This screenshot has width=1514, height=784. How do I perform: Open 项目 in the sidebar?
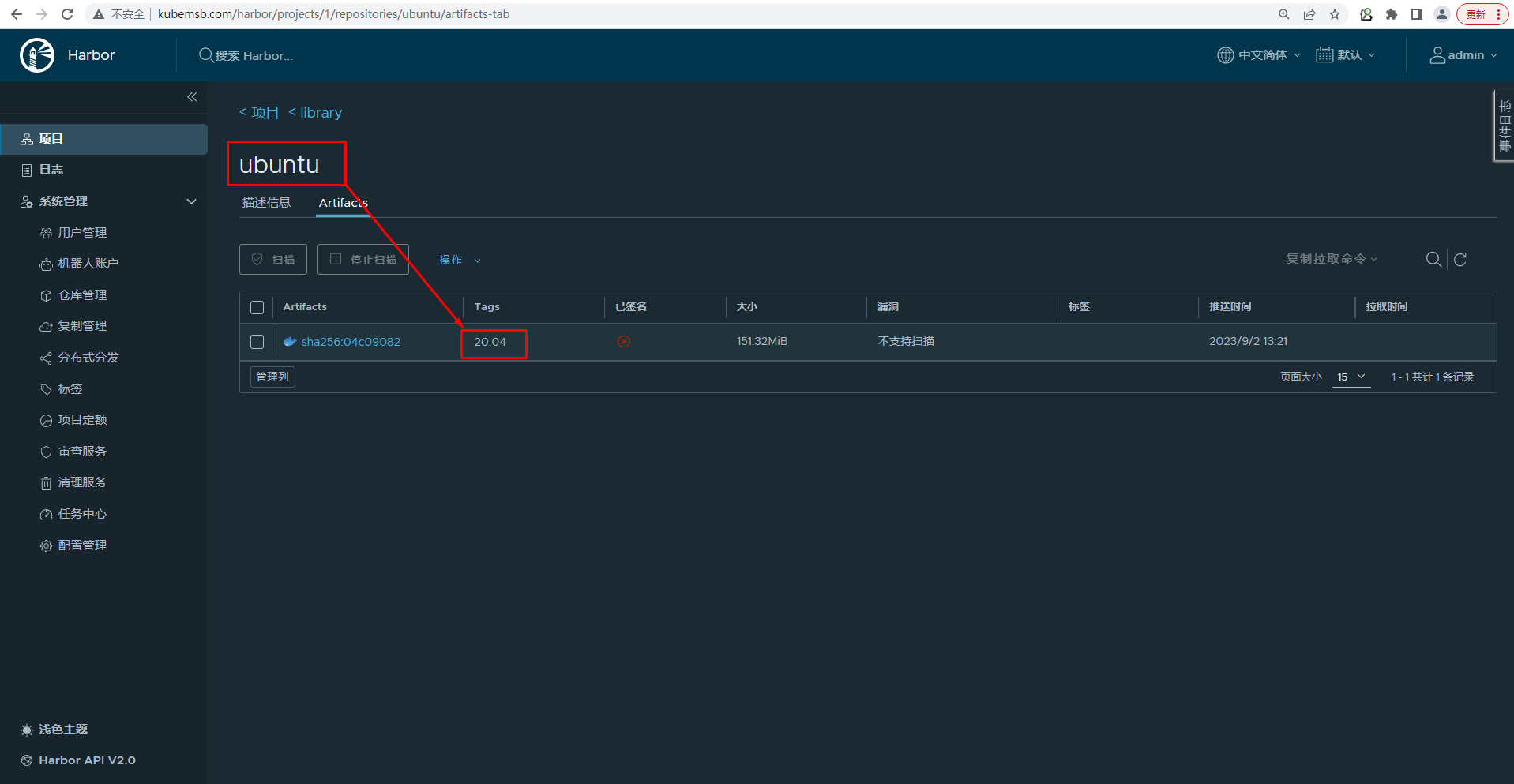click(103, 139)
